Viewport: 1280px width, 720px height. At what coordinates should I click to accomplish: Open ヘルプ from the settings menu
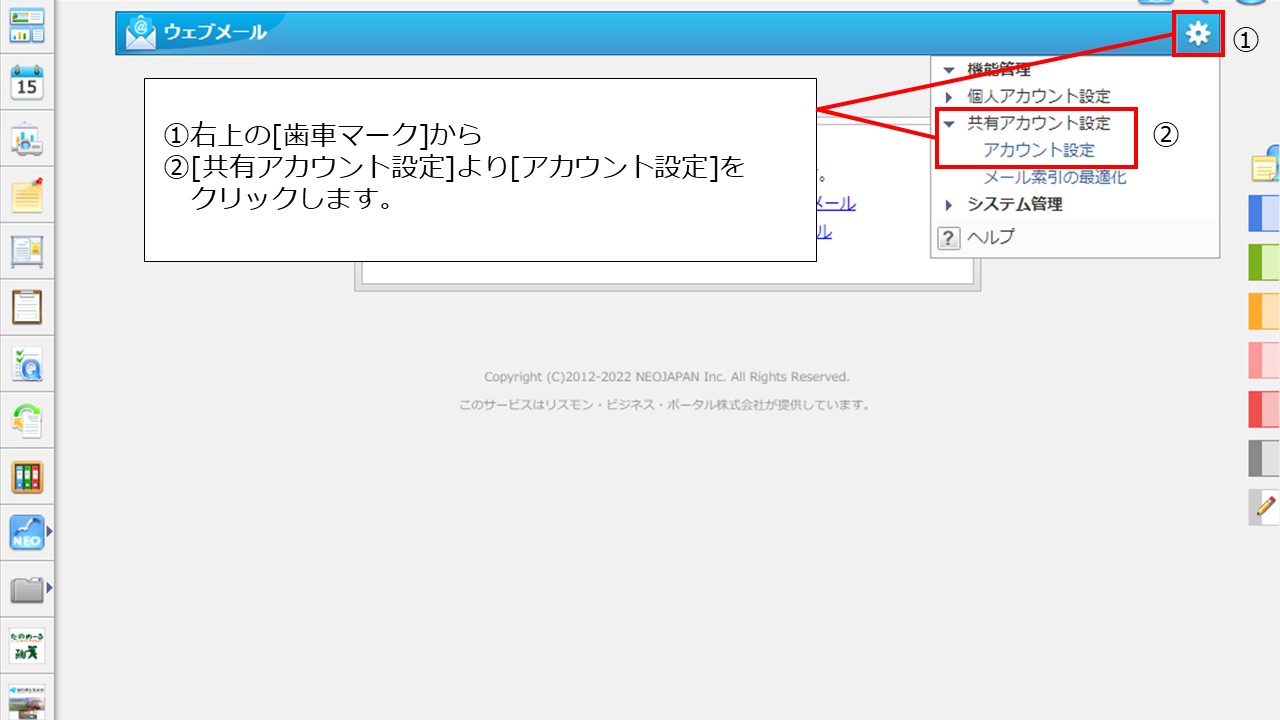pyautogui.click(x=989, y=237)
